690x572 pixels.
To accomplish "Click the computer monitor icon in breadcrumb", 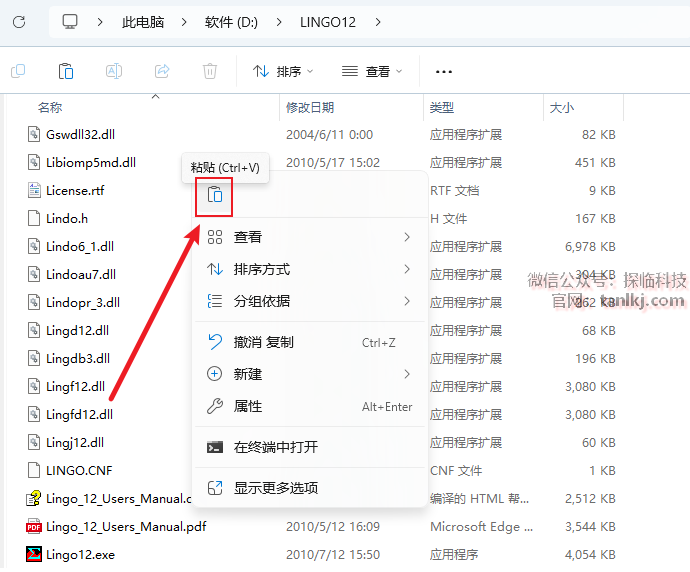I will point(70,22).
